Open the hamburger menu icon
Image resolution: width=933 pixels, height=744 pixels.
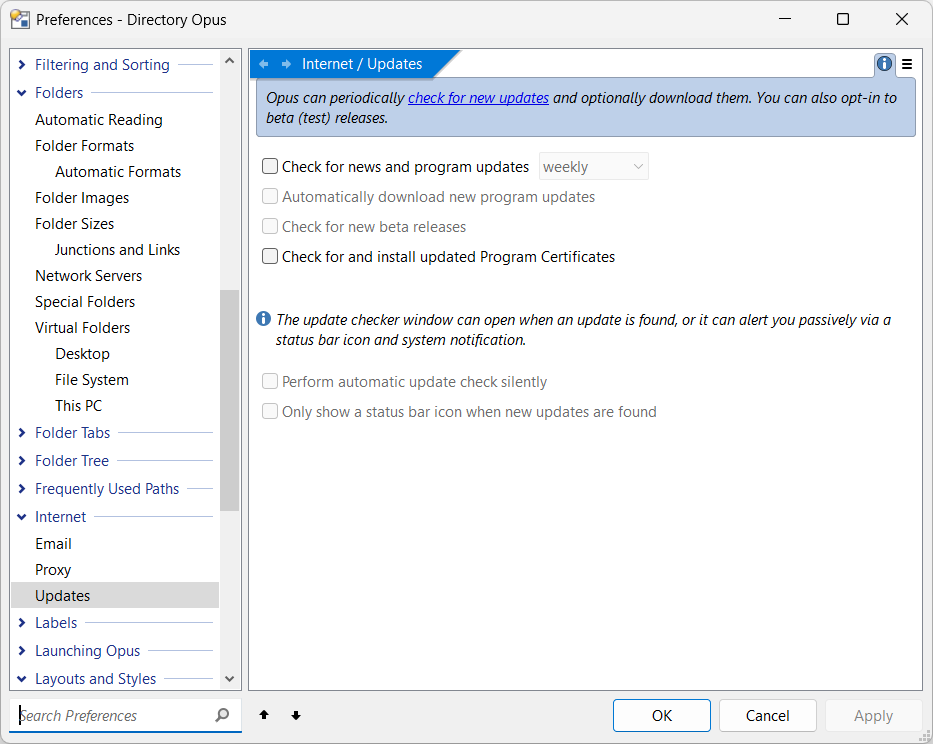click(907, 64)
